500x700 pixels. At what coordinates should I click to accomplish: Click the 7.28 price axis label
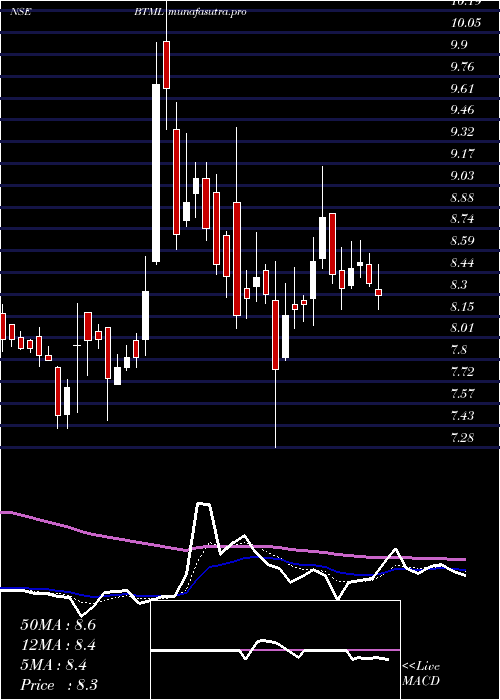(x=463, y=438)
